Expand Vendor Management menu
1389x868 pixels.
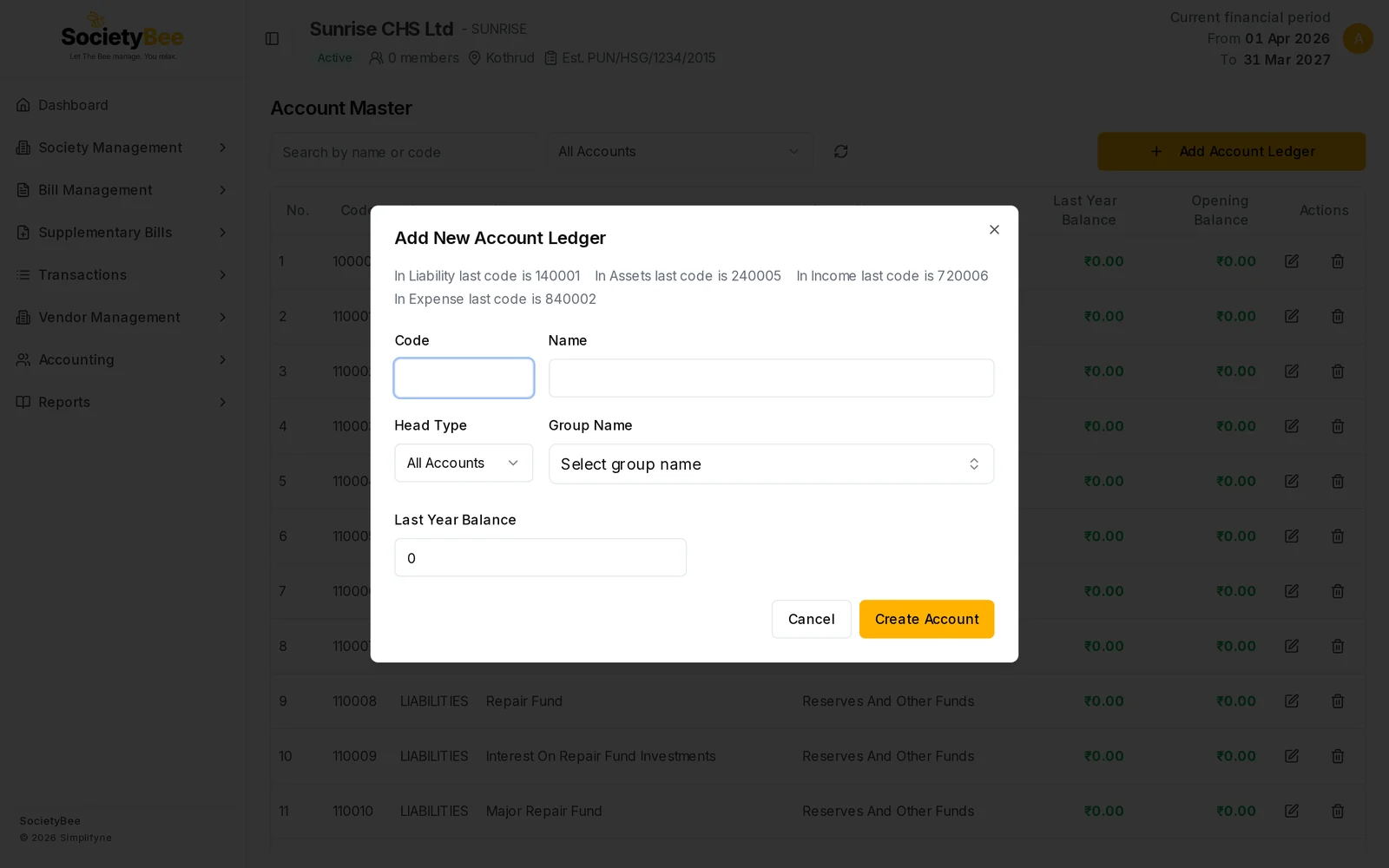click(122, 318)
